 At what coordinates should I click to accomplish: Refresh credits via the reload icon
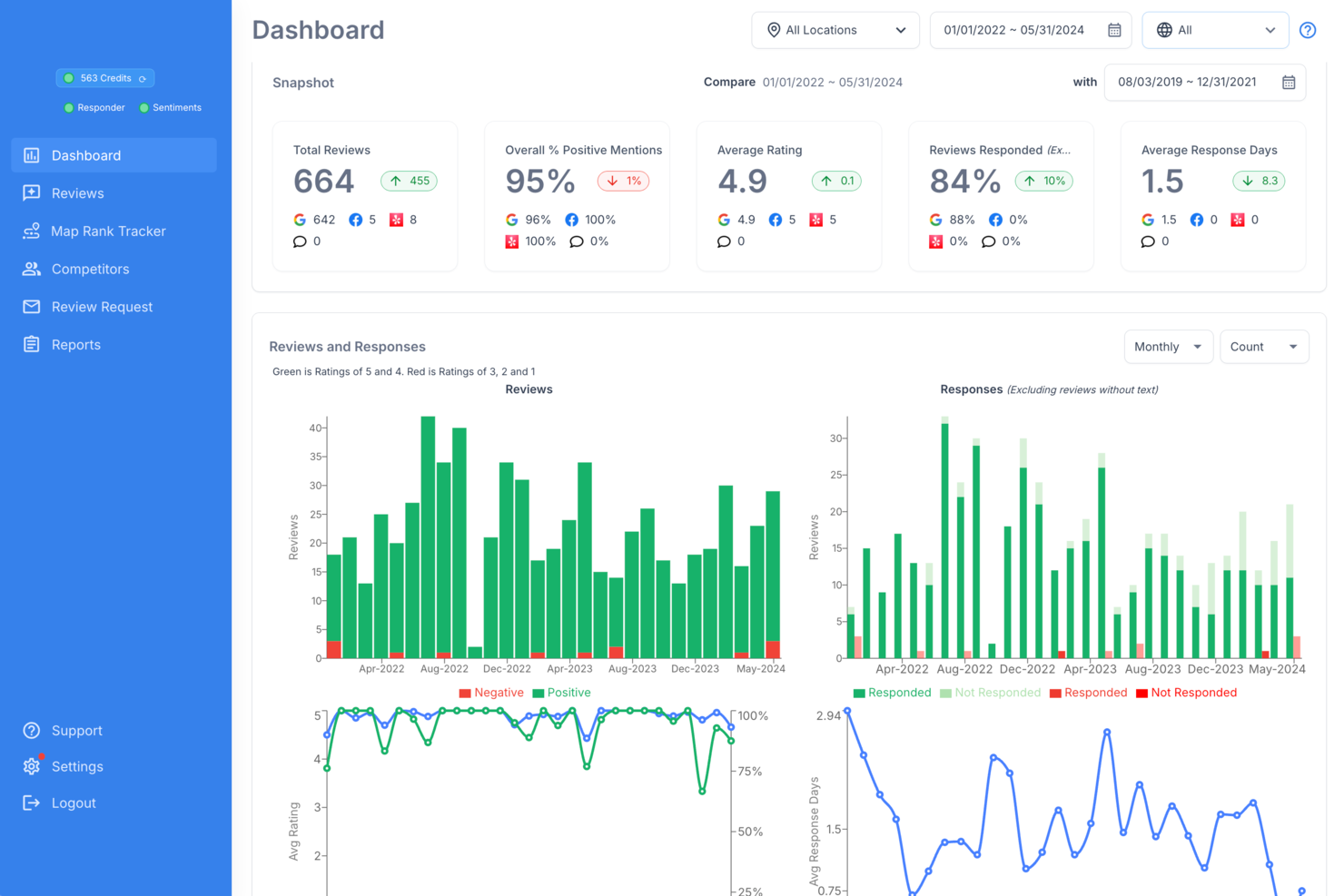(x=143, y=79)
